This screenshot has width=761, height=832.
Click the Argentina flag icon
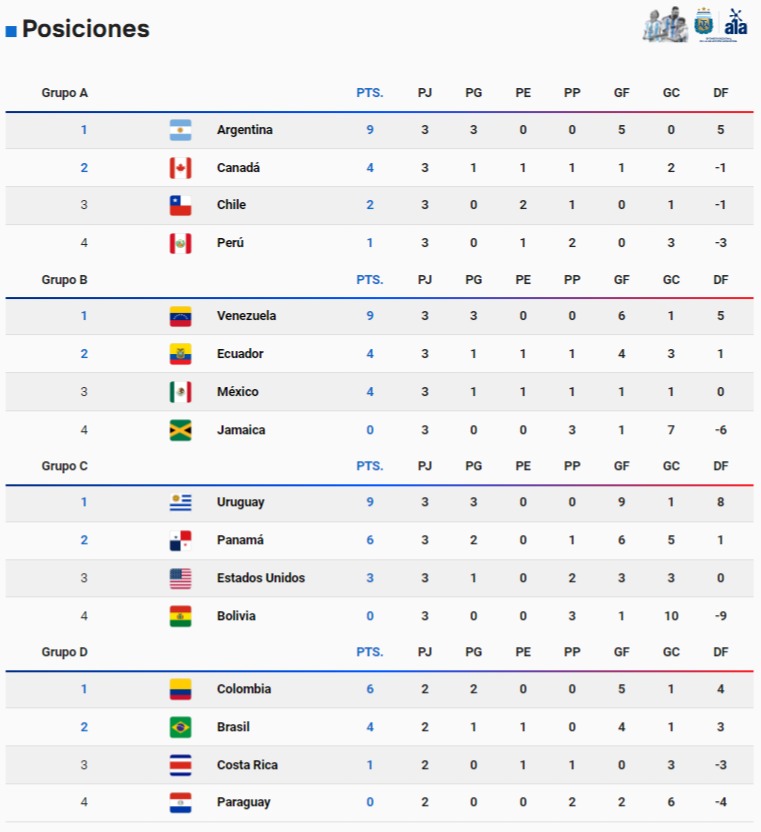click(x=180, y=130)
